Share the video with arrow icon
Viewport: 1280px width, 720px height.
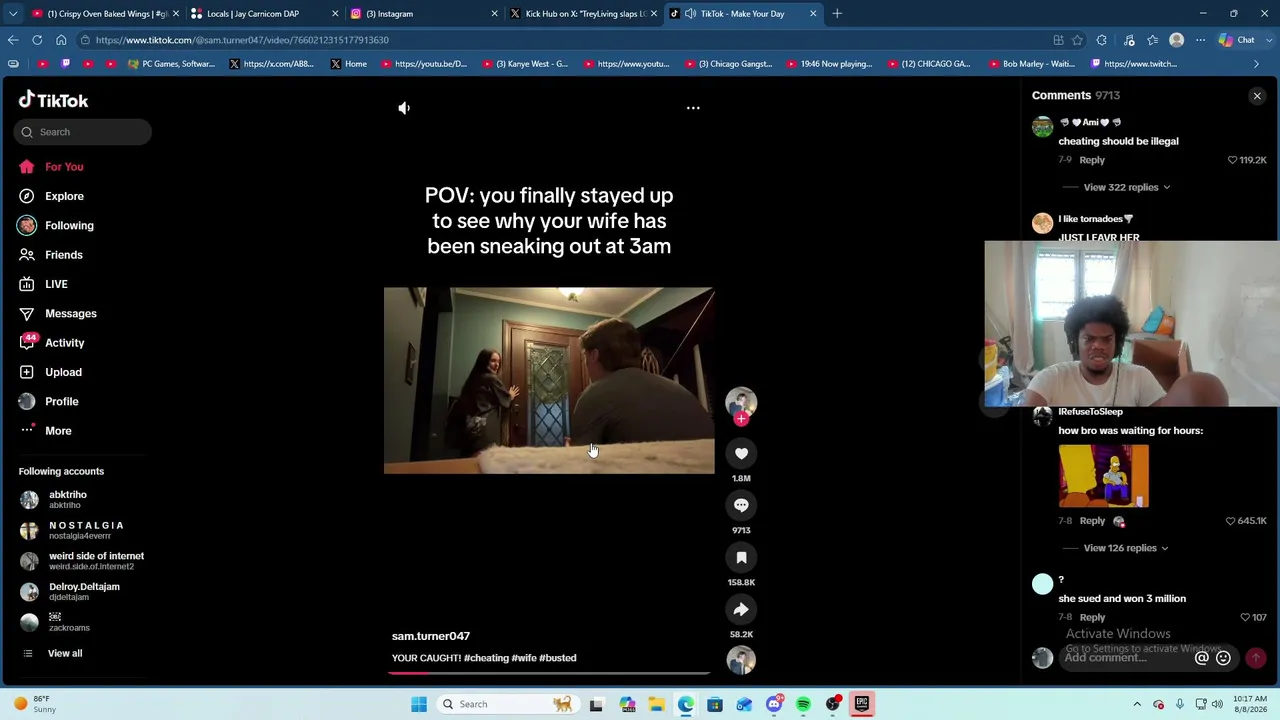point(741,609)
